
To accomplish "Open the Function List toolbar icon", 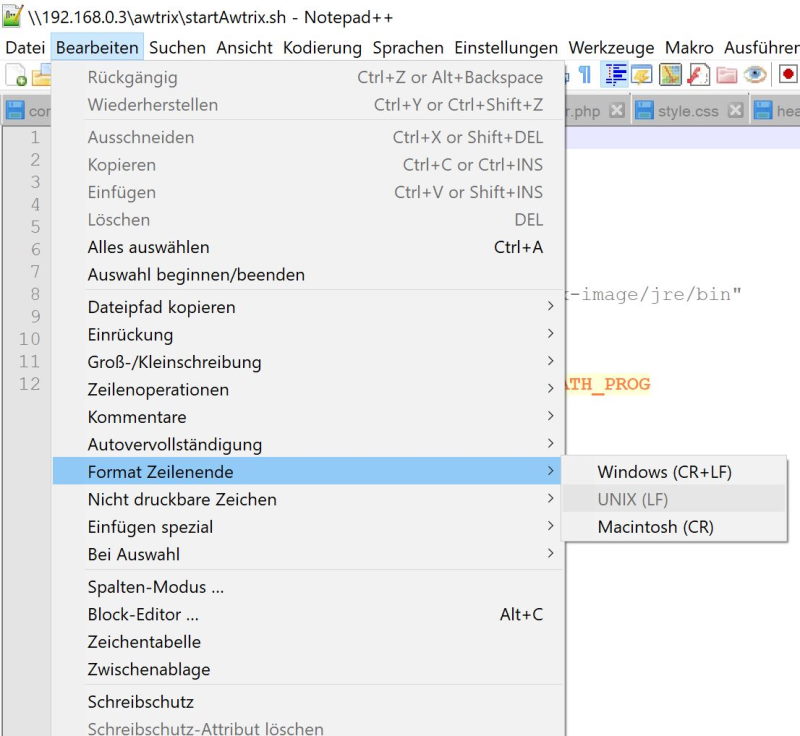I will pyautogui.click(x=698, y=76).
